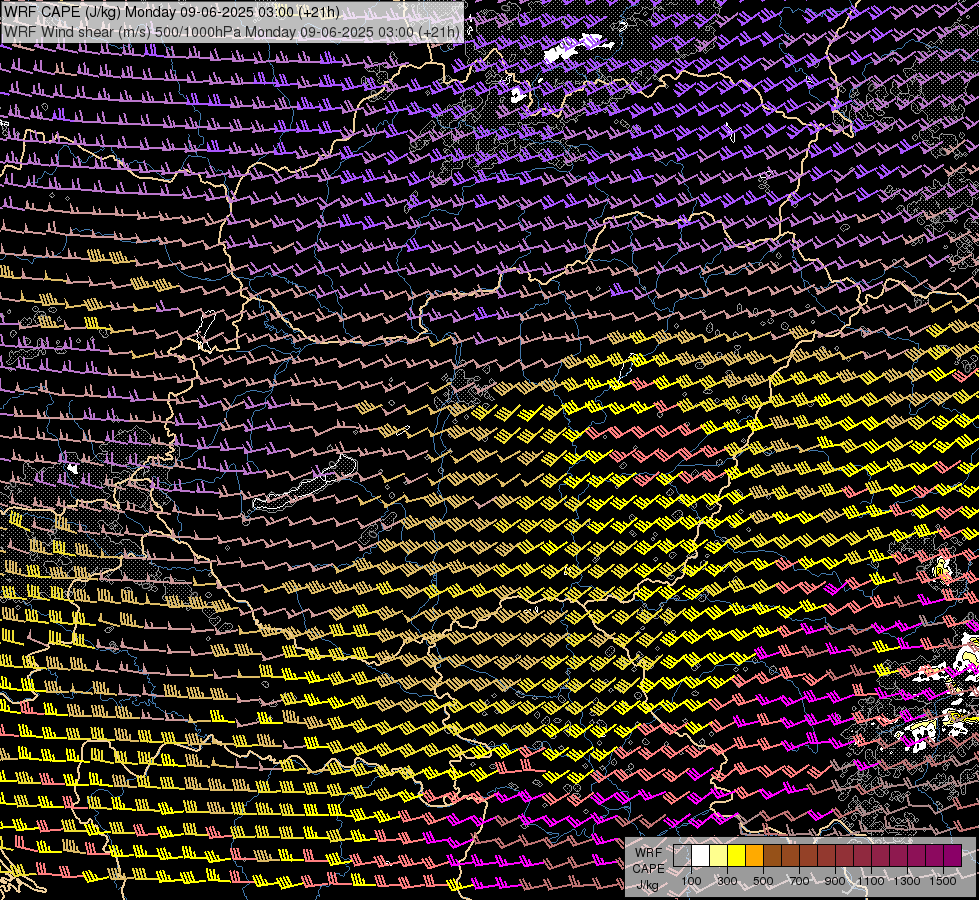Click the '700' label on the legend
The height and width of the screenshot is (900, 979).
coord(799,881)
